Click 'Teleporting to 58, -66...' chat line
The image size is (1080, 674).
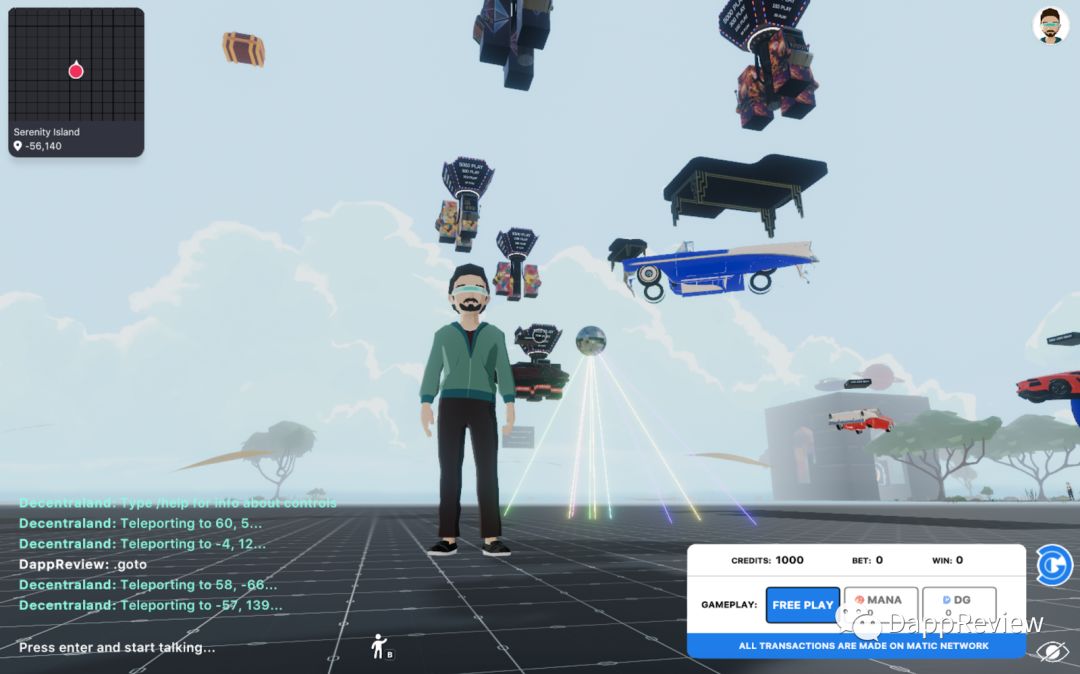148,585
